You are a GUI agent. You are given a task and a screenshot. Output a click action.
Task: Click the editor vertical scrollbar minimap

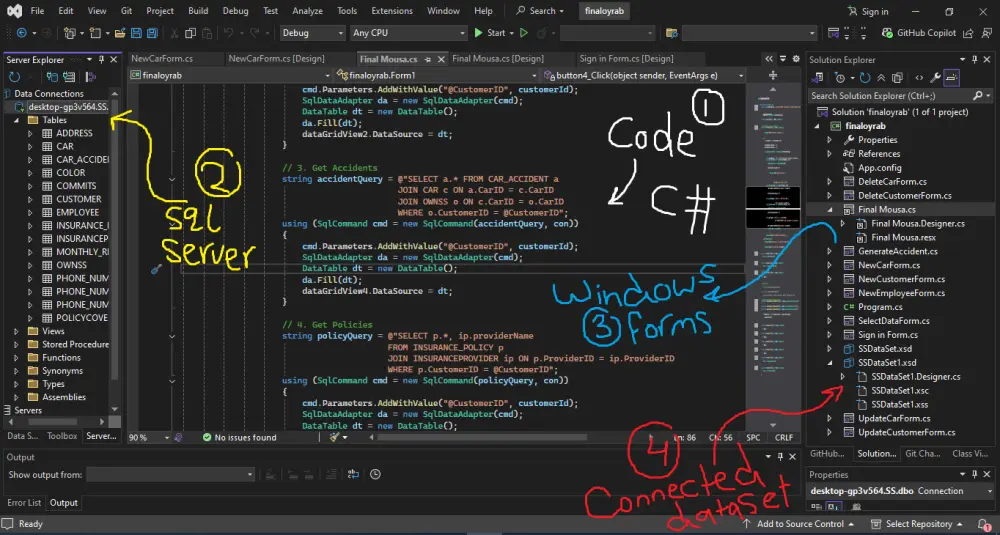pyautogui.click(x=773, y=255)
